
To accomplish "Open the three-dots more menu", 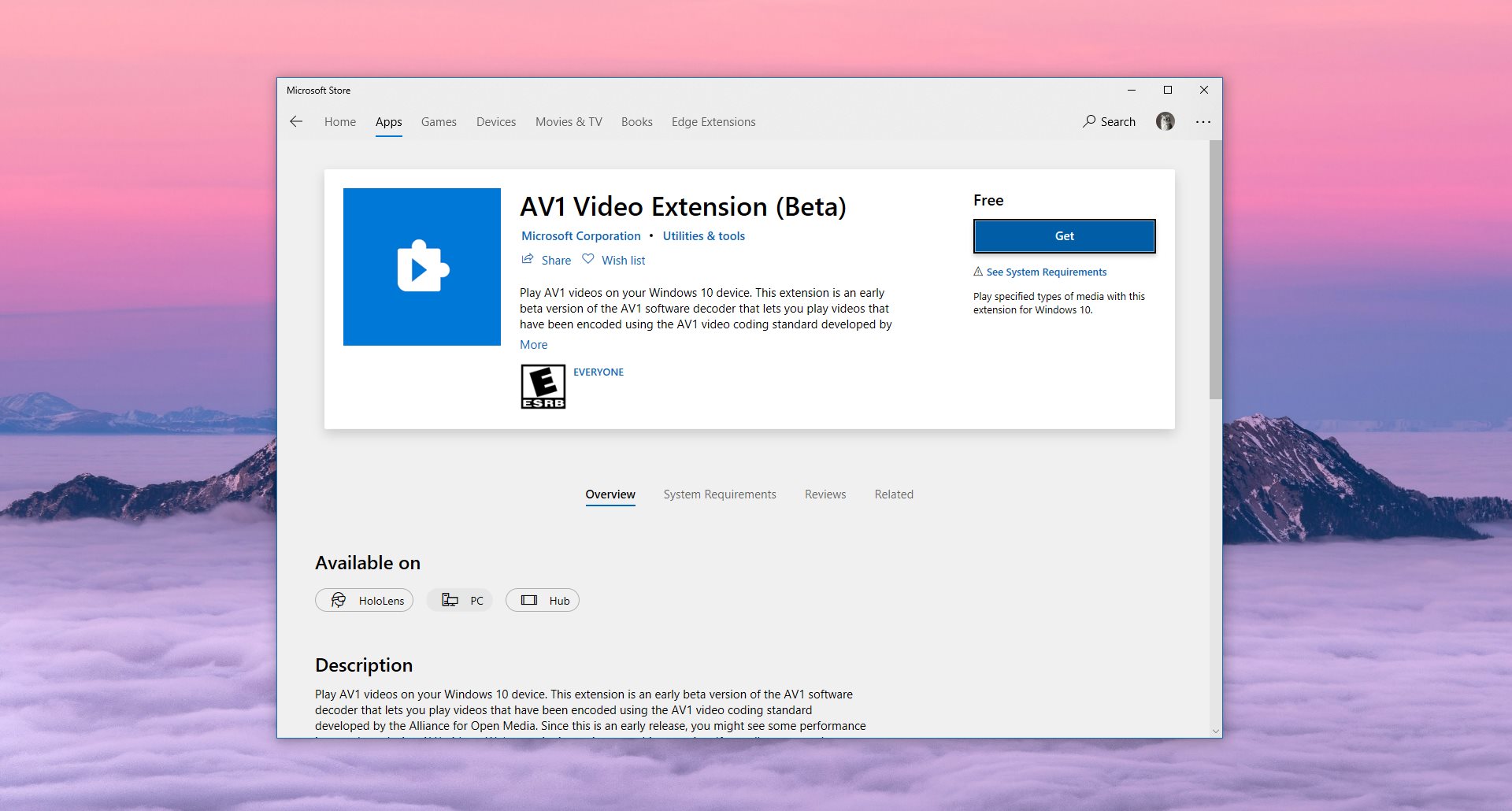I will 1203,122.
